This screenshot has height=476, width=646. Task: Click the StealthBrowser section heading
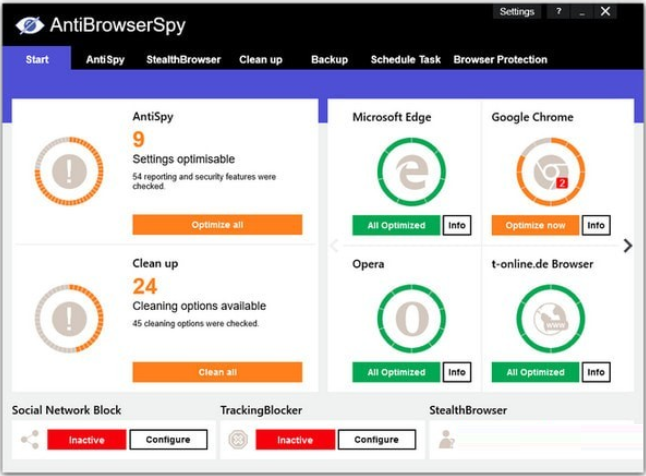468,410
